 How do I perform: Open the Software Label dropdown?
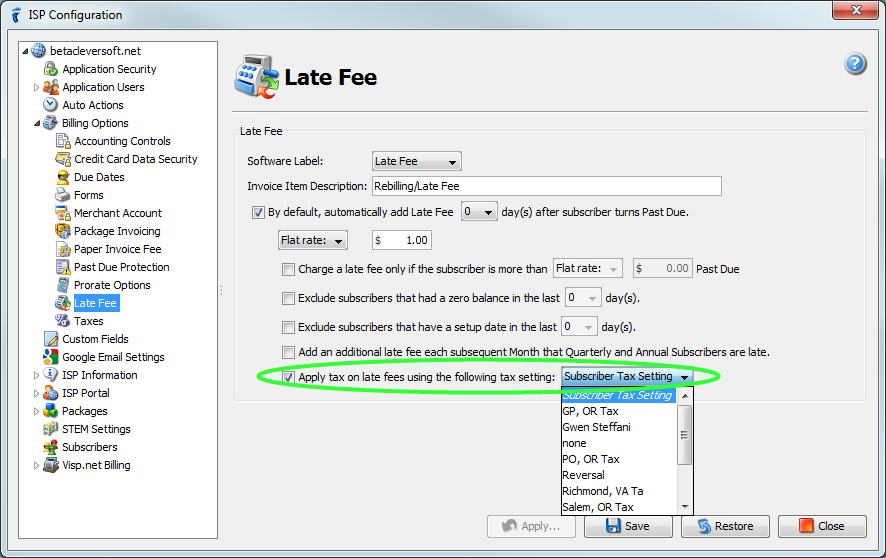pyautogui.click(x=416, y=162)
